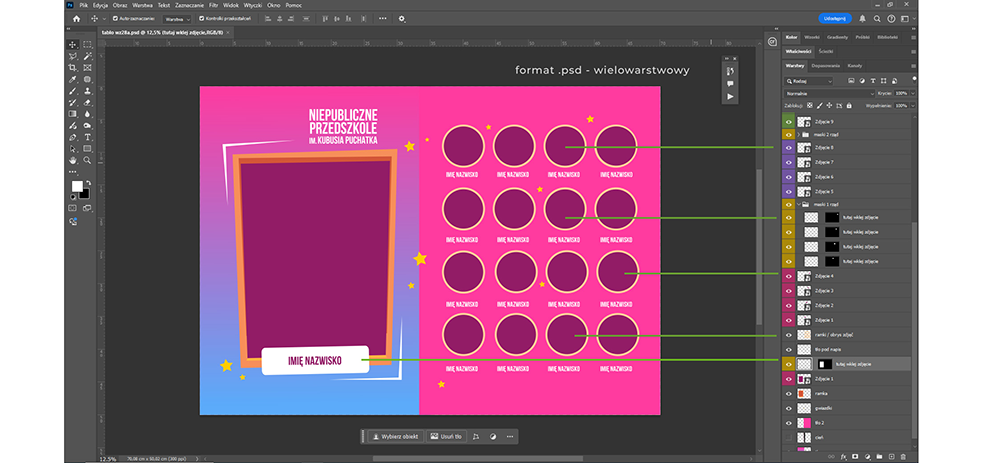This screenshot has width=1000, height=463.
Task: Create a new group using the folder icon
Action: pos(879,457)
